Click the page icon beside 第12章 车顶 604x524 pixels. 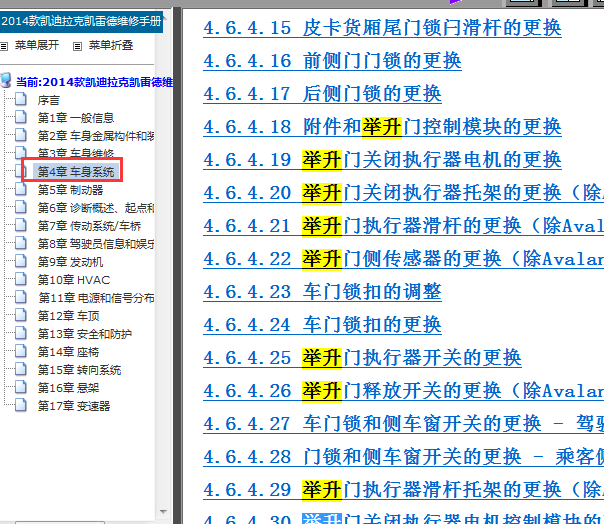coord(21,315)
